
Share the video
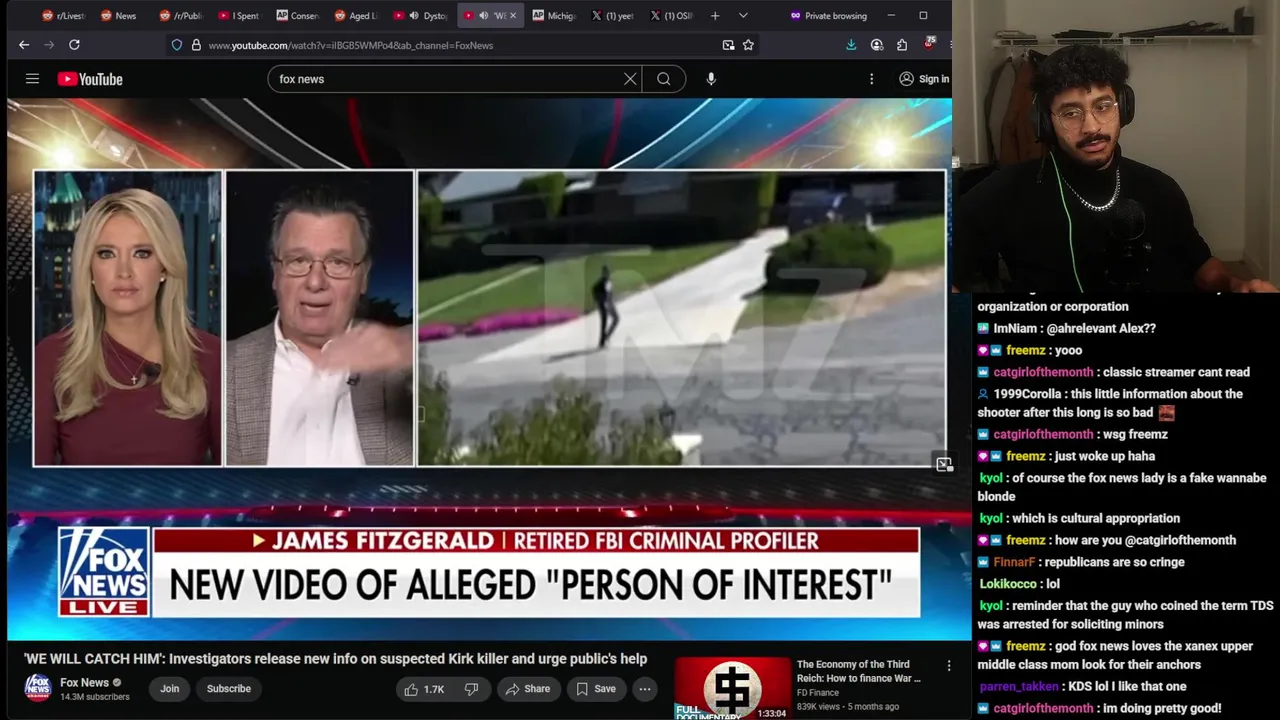click(x=527, y=689)
